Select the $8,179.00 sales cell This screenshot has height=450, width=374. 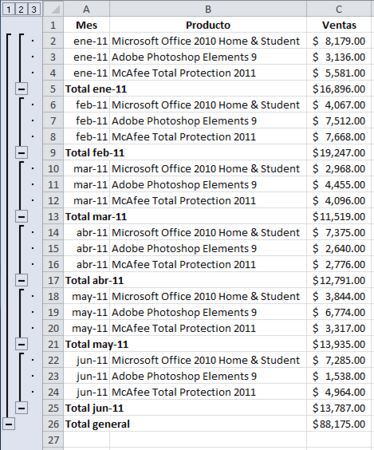click(339, 41)
